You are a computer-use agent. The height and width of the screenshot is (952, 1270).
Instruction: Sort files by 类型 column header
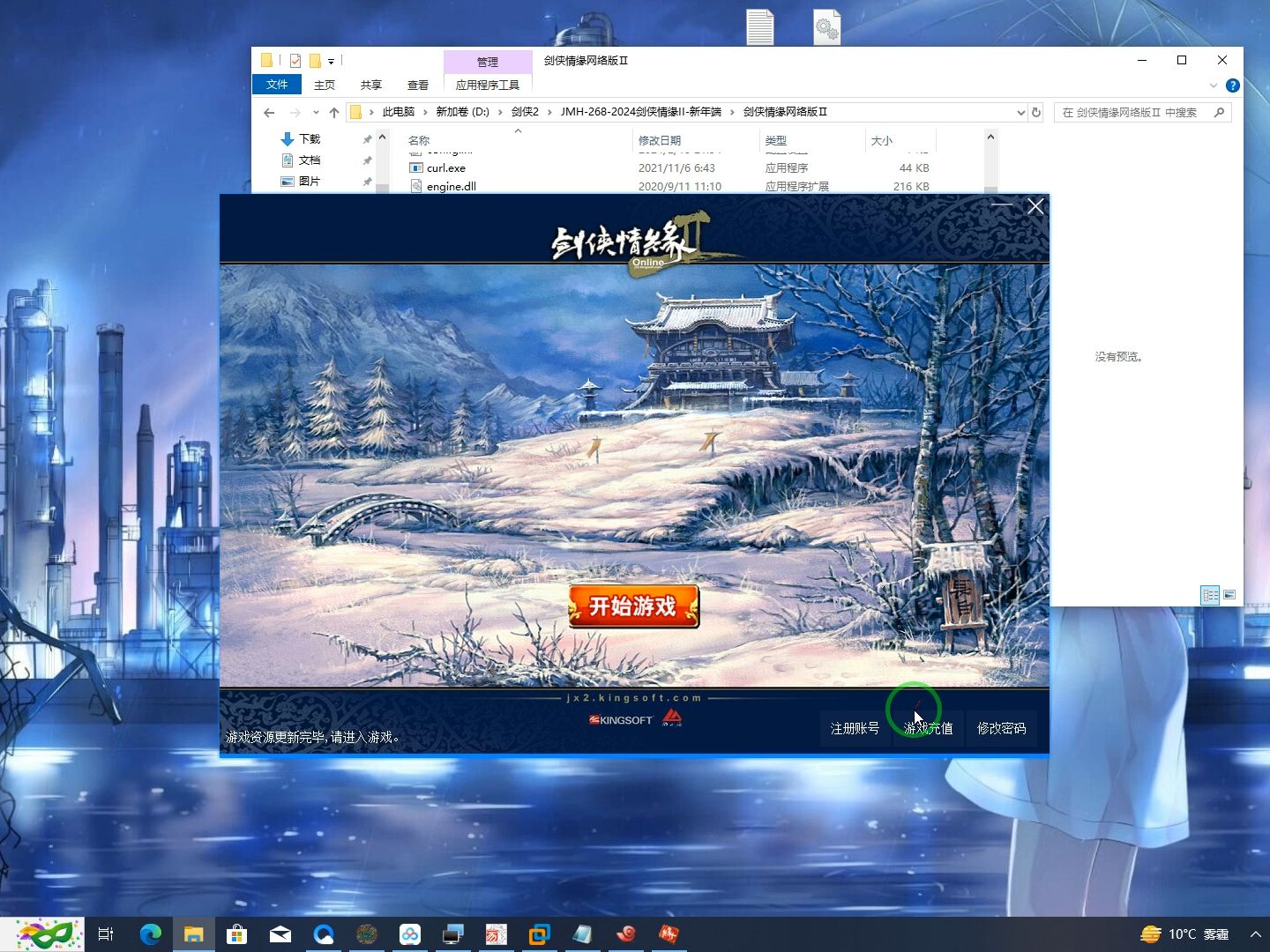coord(776,140)
